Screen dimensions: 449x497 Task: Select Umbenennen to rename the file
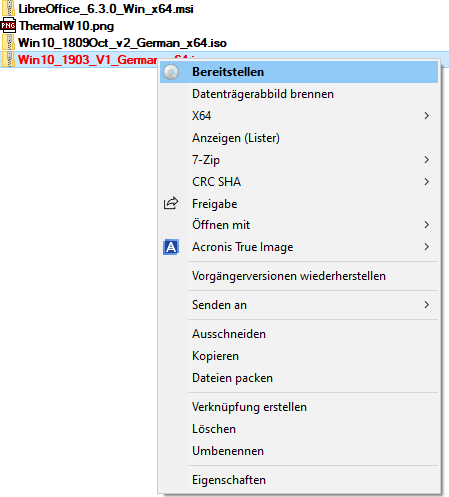click(299, 451)
